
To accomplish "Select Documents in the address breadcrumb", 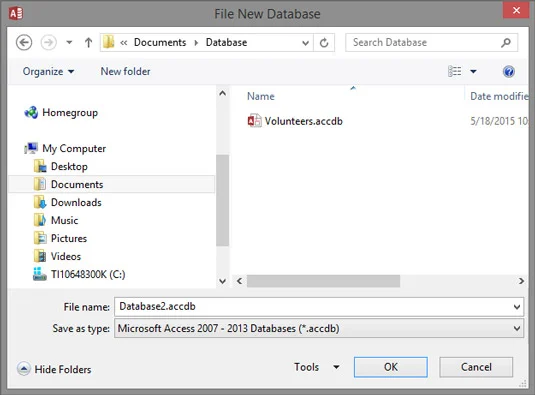I will (x=160, y=42).
